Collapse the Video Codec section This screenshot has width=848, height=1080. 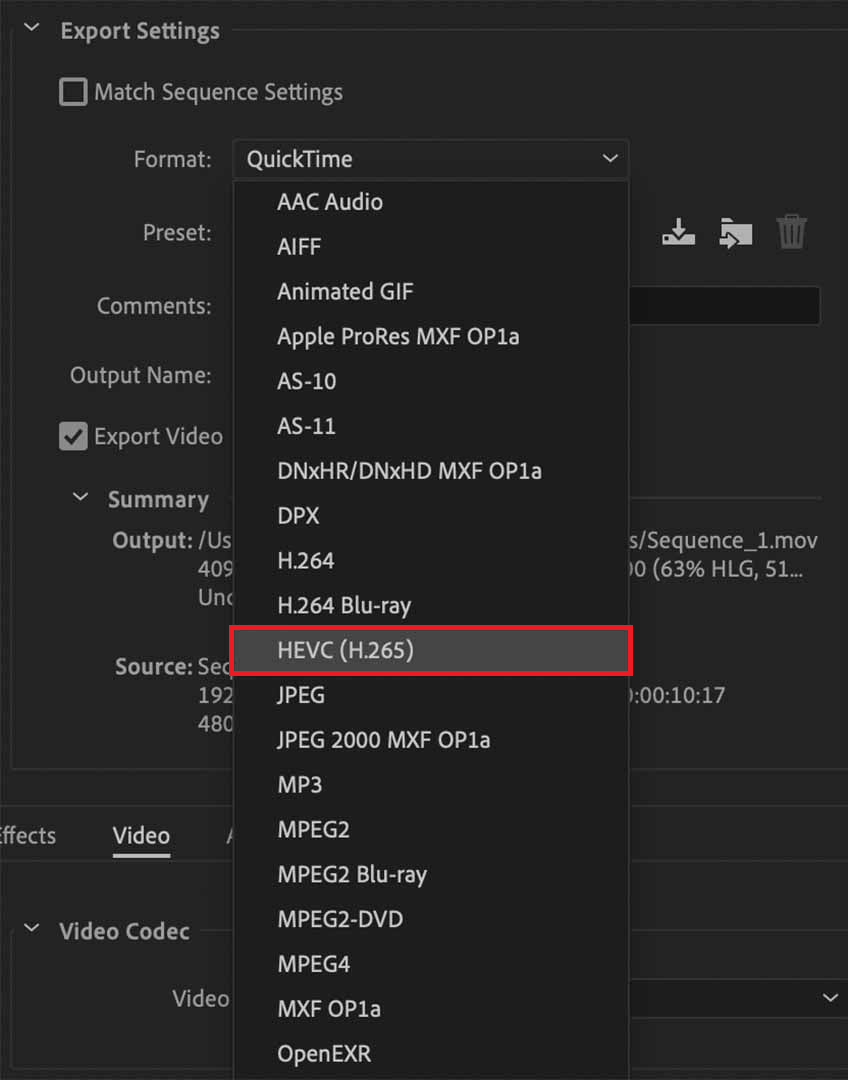(32, 928)
